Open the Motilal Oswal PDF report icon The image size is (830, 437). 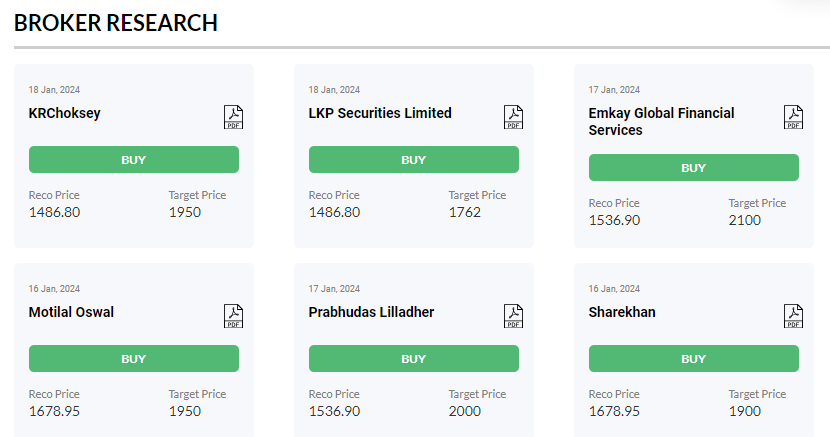click(233, 316)
